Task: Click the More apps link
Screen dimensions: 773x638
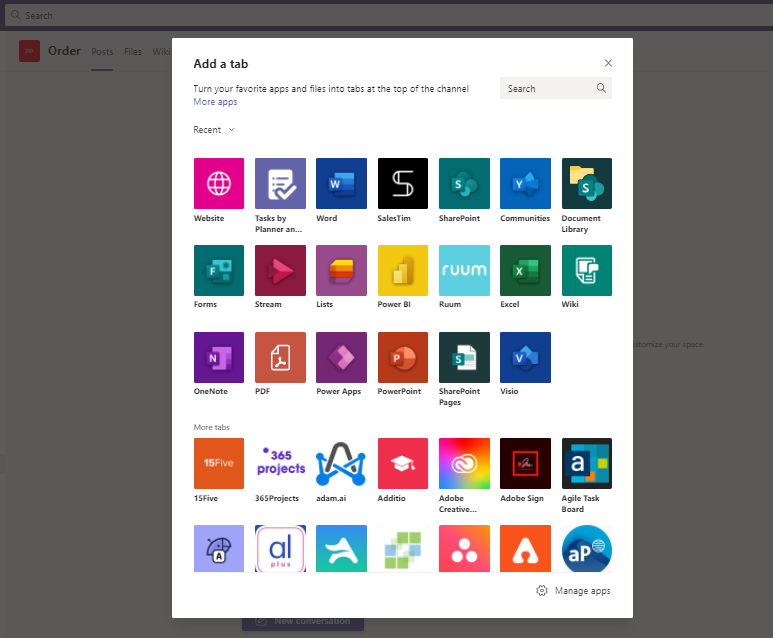Action: (215, 102)
